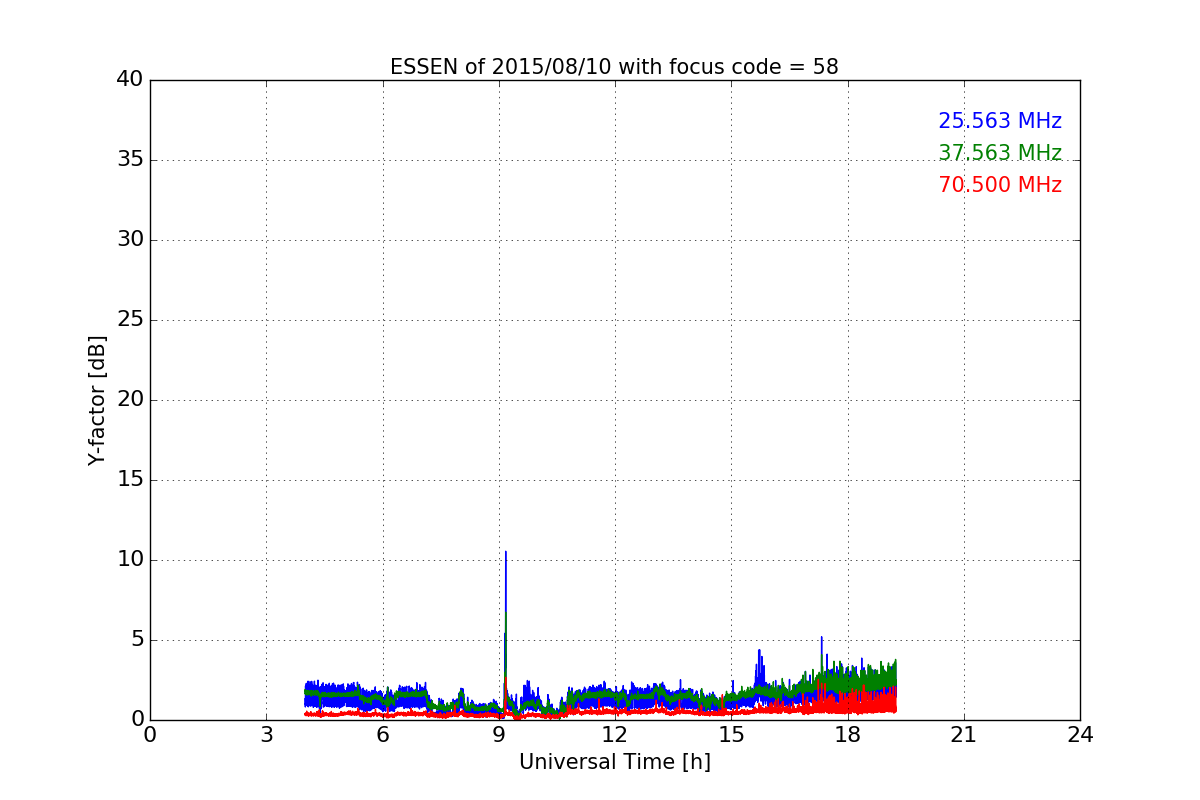Image resolution: width=1200 pixels, height=800 pixels.
Task: Click x-axis tick label 15
Action: click(x=731, y=734)
